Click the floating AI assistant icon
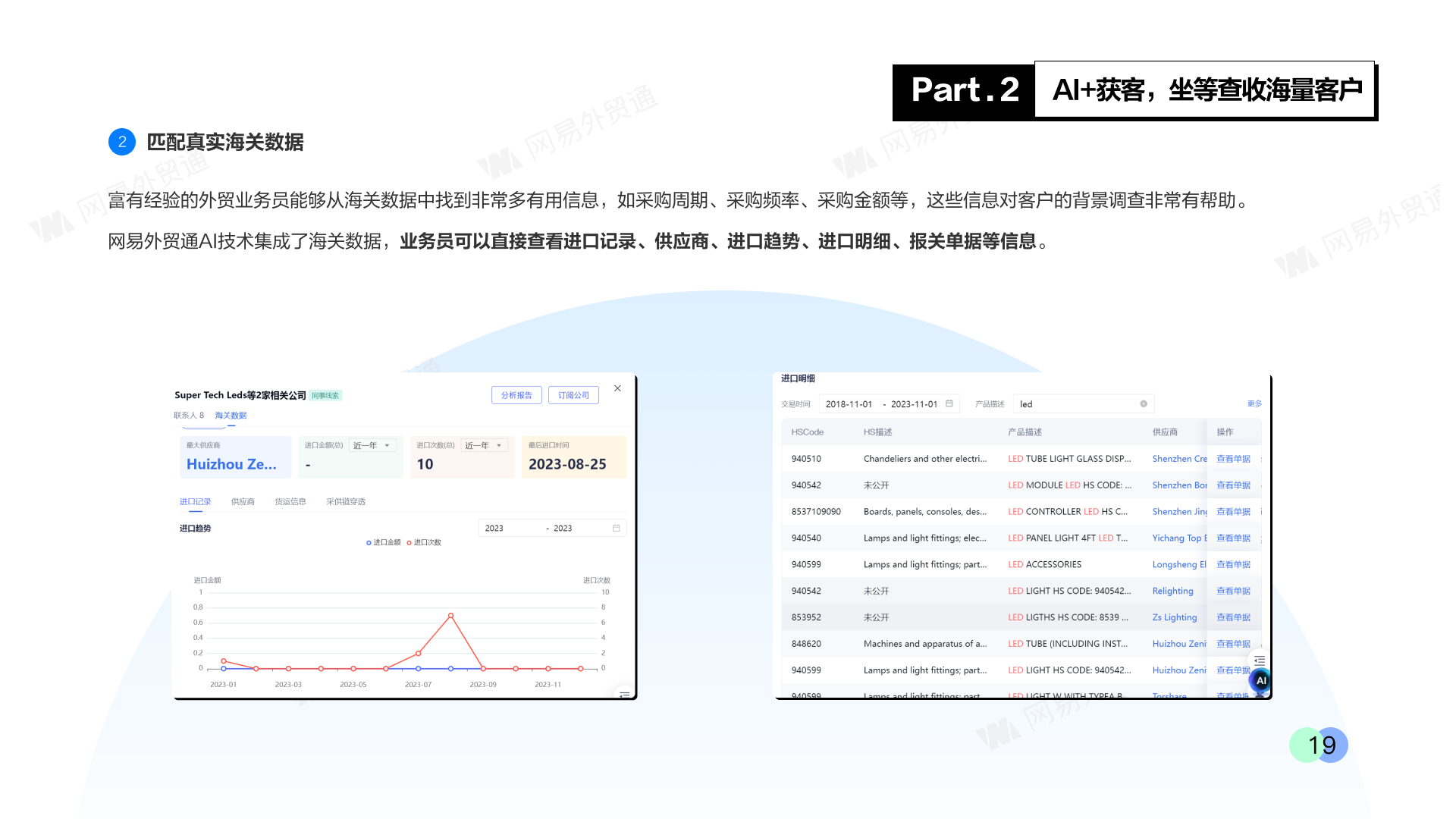Viewport: 1456px width, 819px height. [1260, 680]
